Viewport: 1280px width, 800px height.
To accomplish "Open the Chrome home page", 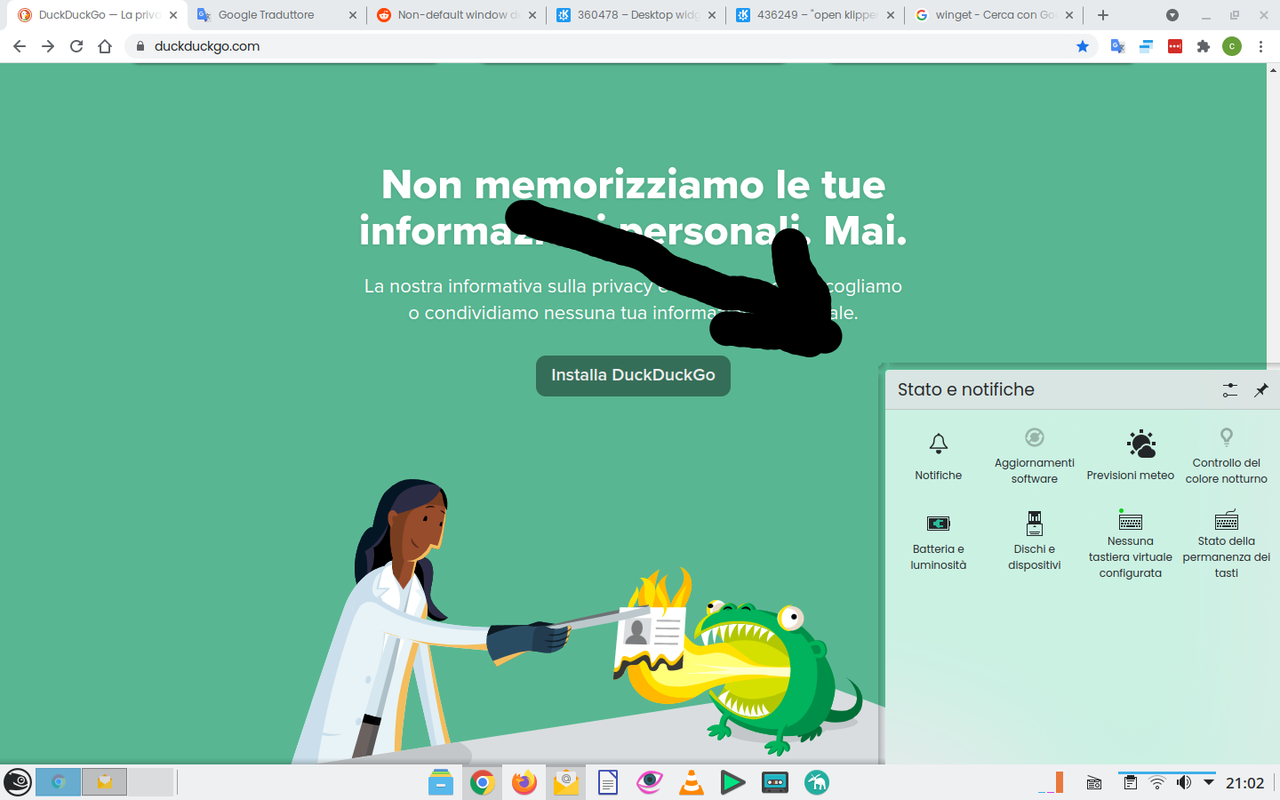I will point(105,46).
